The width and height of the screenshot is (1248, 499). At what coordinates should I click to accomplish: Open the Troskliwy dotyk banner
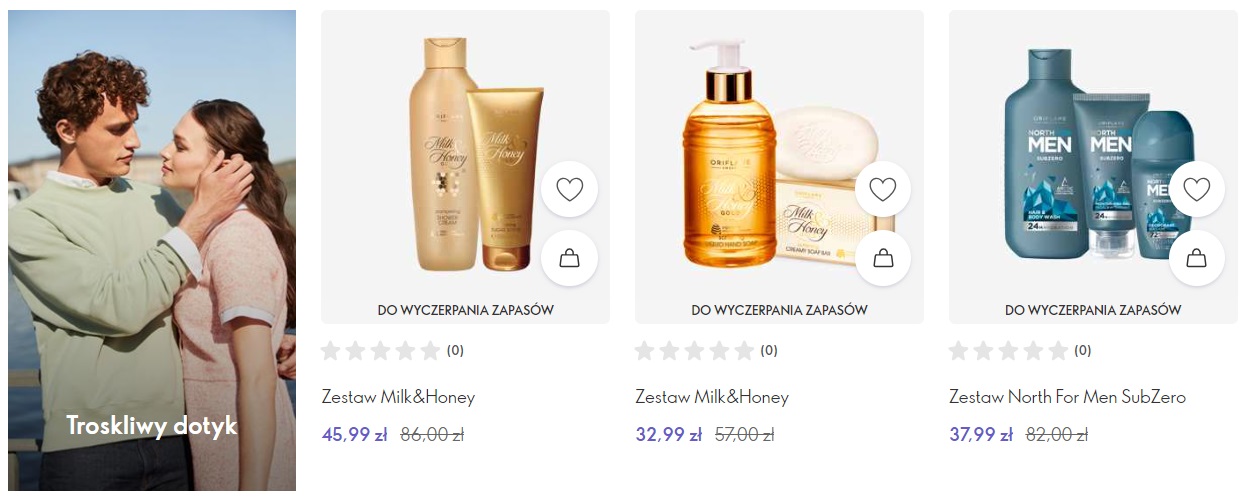[152, 251]
